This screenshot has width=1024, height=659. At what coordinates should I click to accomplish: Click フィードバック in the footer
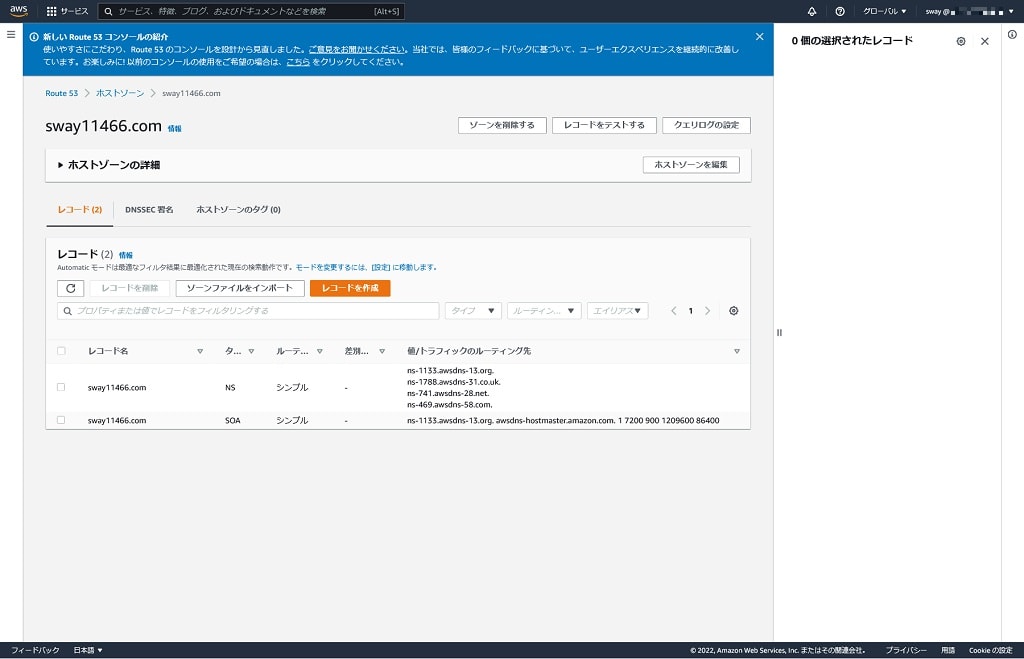35,650
